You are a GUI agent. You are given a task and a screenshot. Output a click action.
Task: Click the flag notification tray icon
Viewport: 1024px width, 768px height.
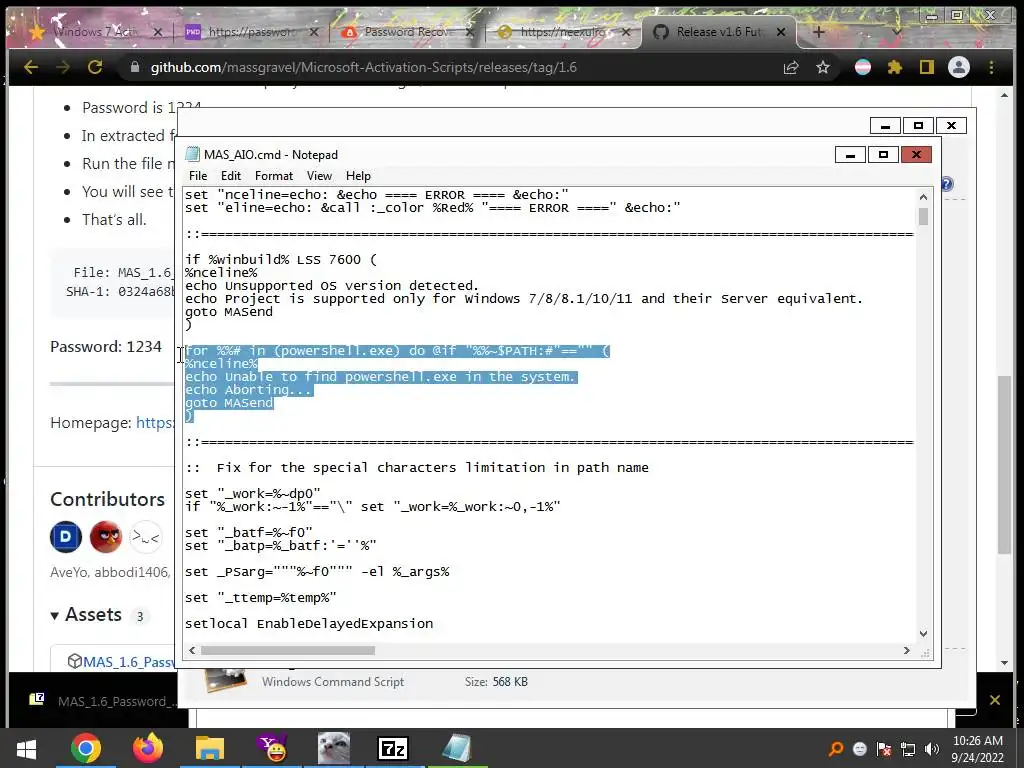(884, 749)
